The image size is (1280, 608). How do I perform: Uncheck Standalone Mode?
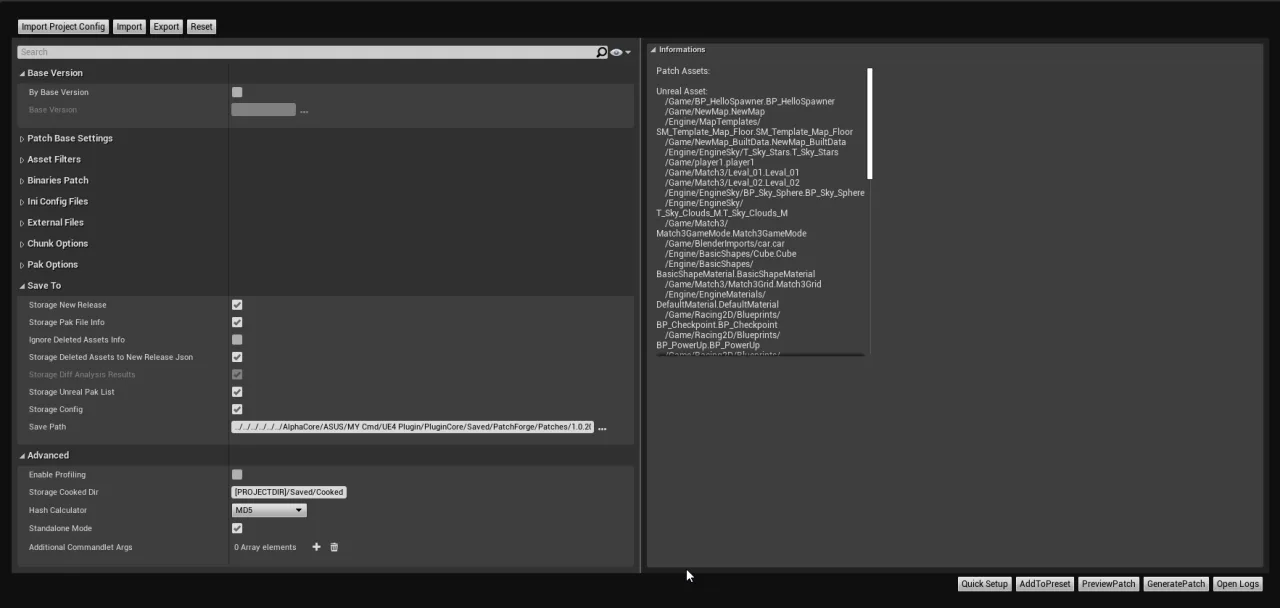237,528
